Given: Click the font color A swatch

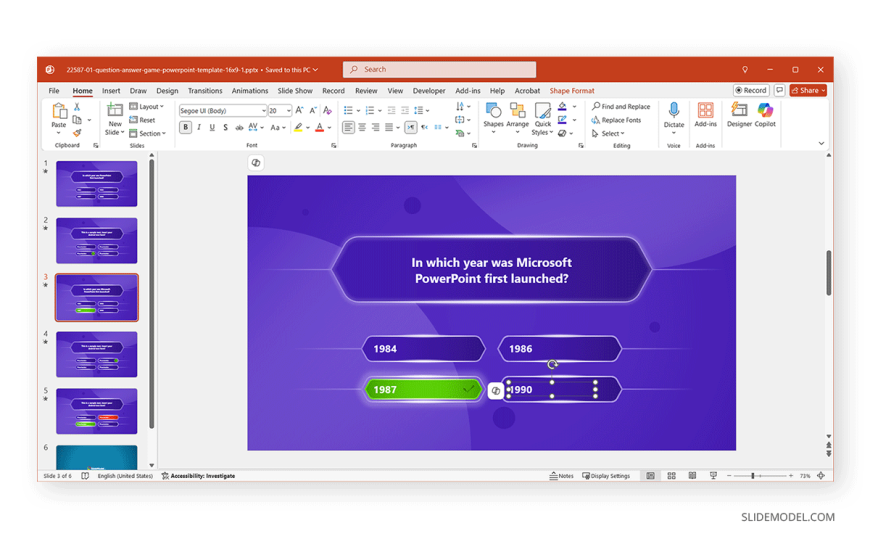Looking at the screenshot, I should click(320, 128).
